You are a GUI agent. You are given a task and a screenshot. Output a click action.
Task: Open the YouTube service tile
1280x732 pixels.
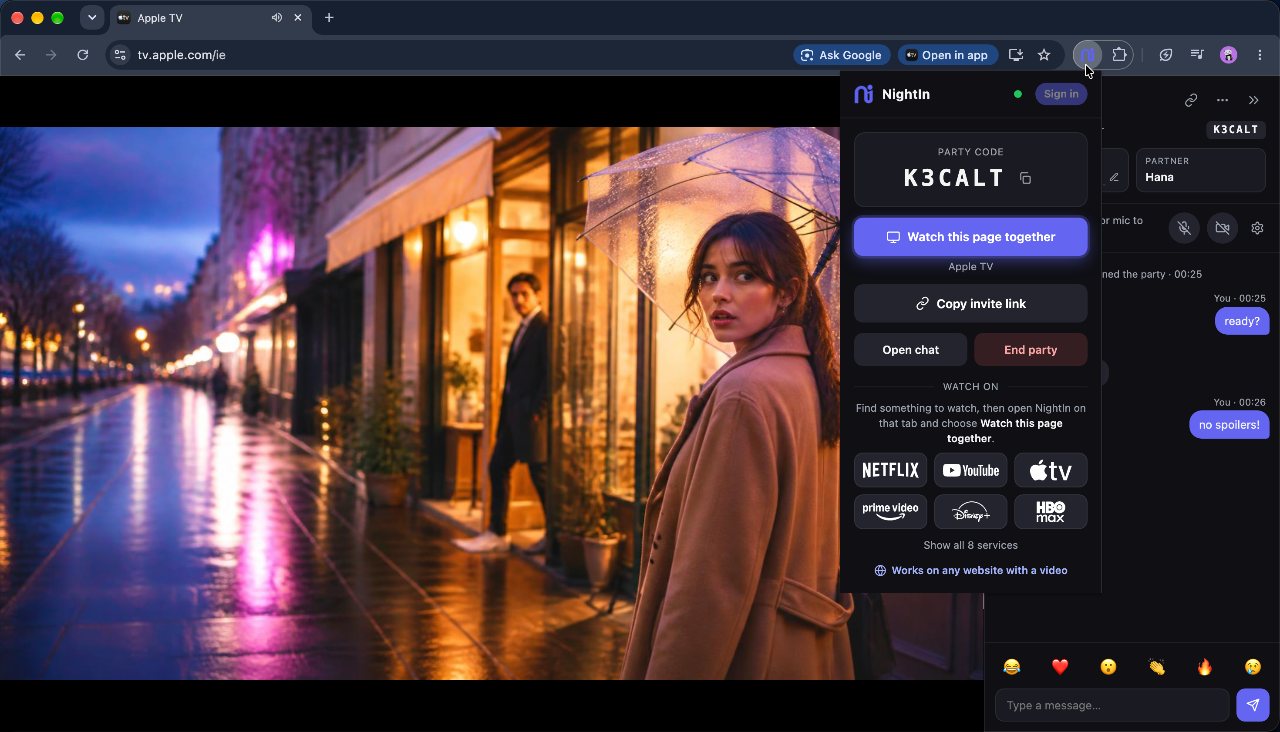[970, 470]
